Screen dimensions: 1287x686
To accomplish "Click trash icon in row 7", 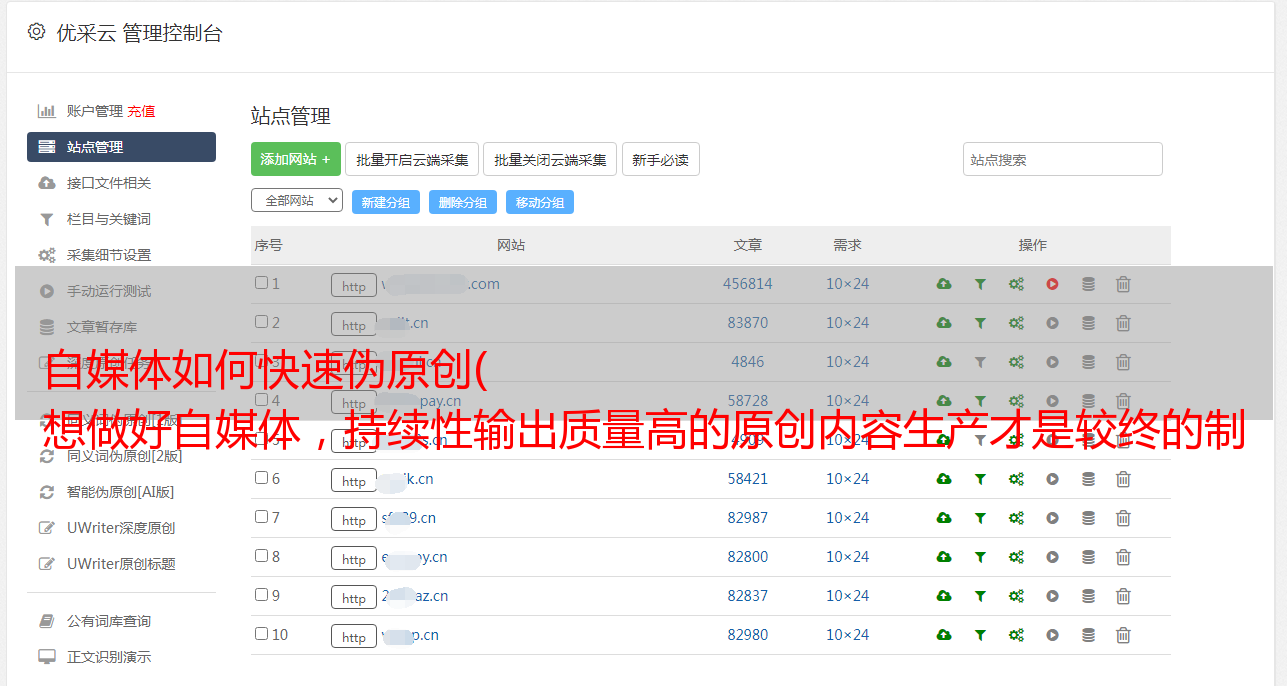I will (x=1123, y=518).
